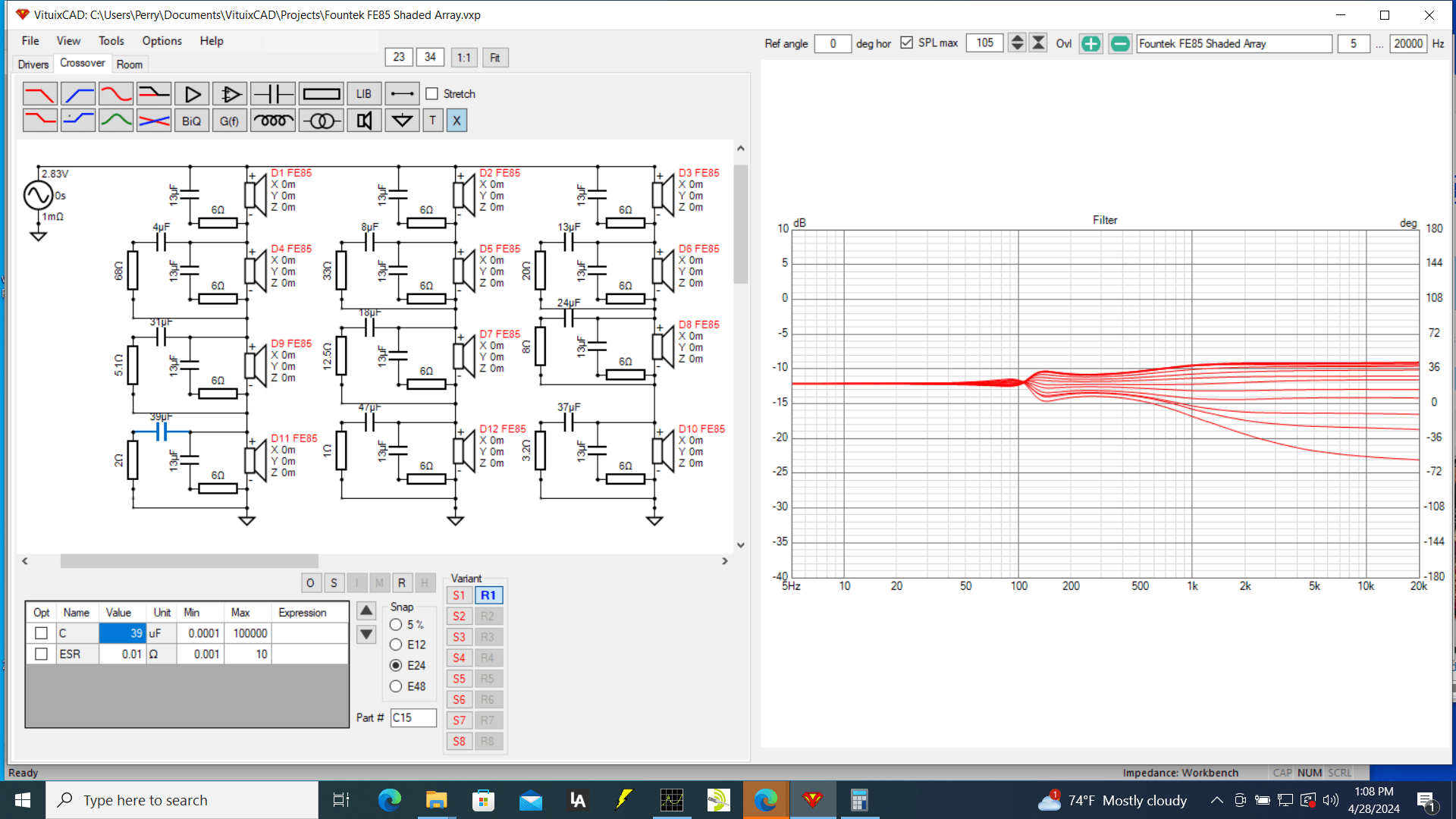Add a buffer amplifier triangle
Screen dimensions: 1456x819
[x=192, y=94]
